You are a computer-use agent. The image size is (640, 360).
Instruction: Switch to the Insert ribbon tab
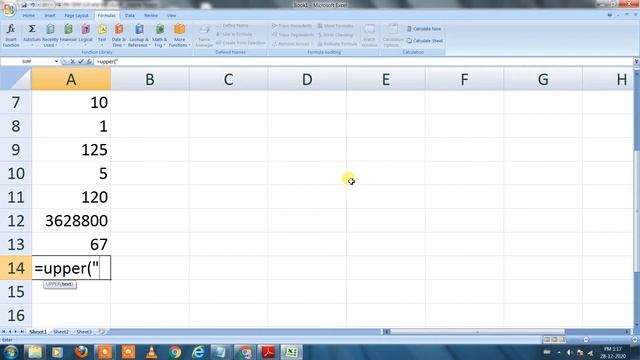(x=50, y=16)
